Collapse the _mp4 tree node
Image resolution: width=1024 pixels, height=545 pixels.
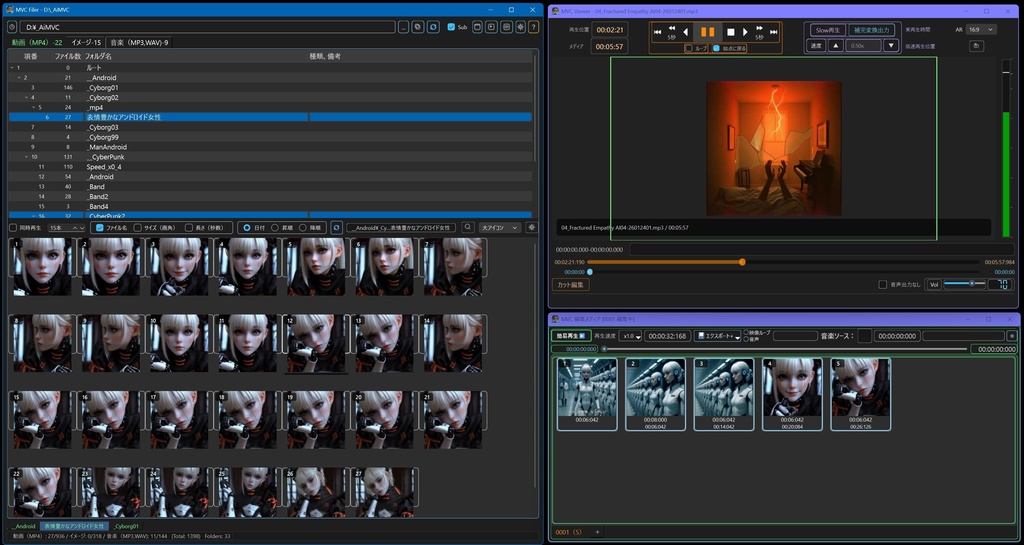(33, 107)
